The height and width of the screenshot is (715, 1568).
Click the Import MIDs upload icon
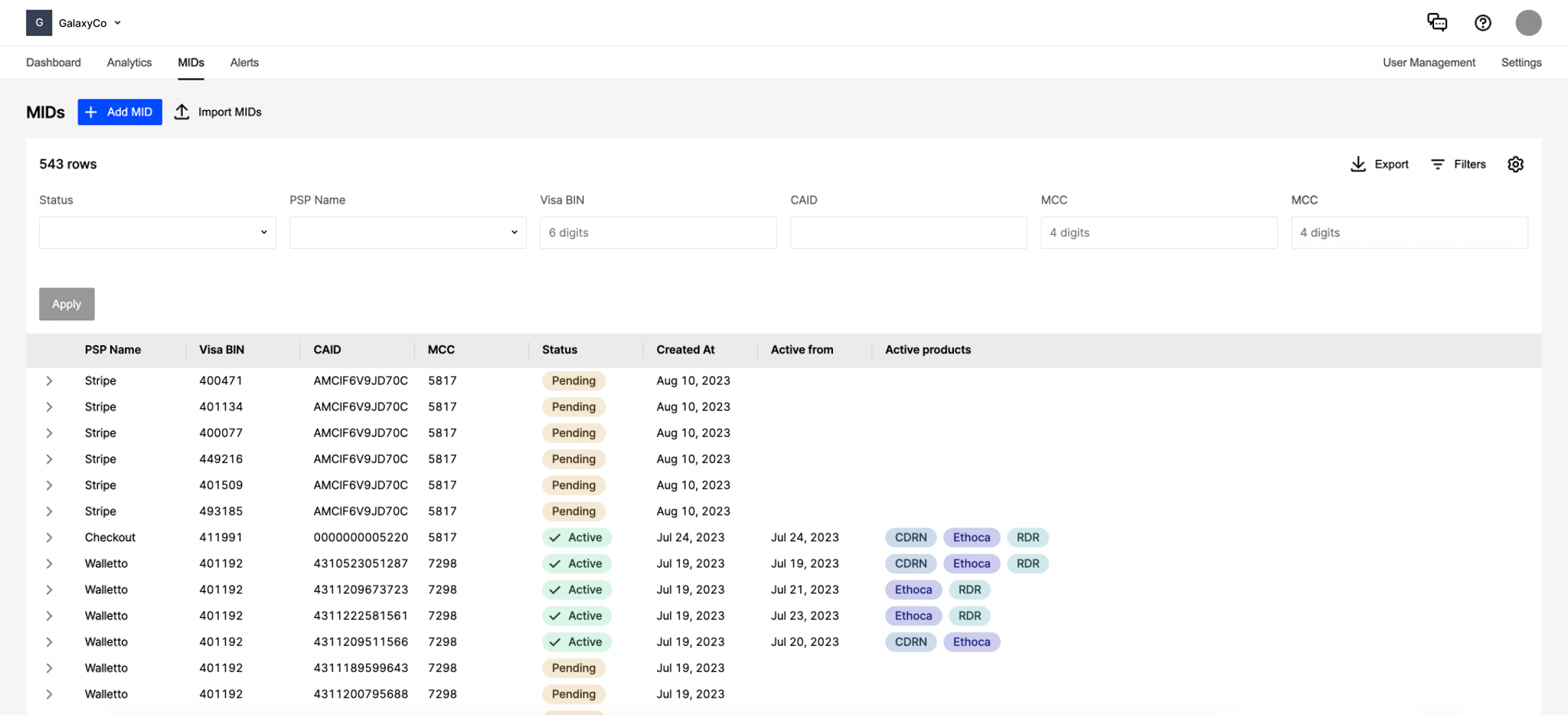[x=181, y=112]
